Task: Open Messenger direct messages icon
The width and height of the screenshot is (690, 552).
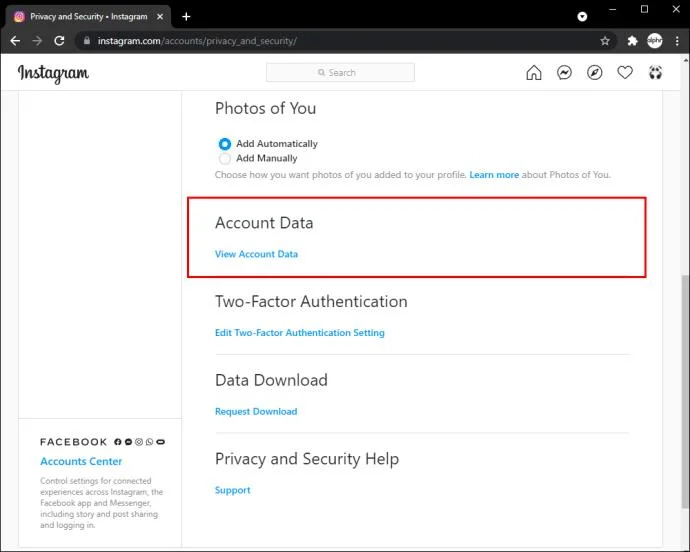Action: coord(564,73)
